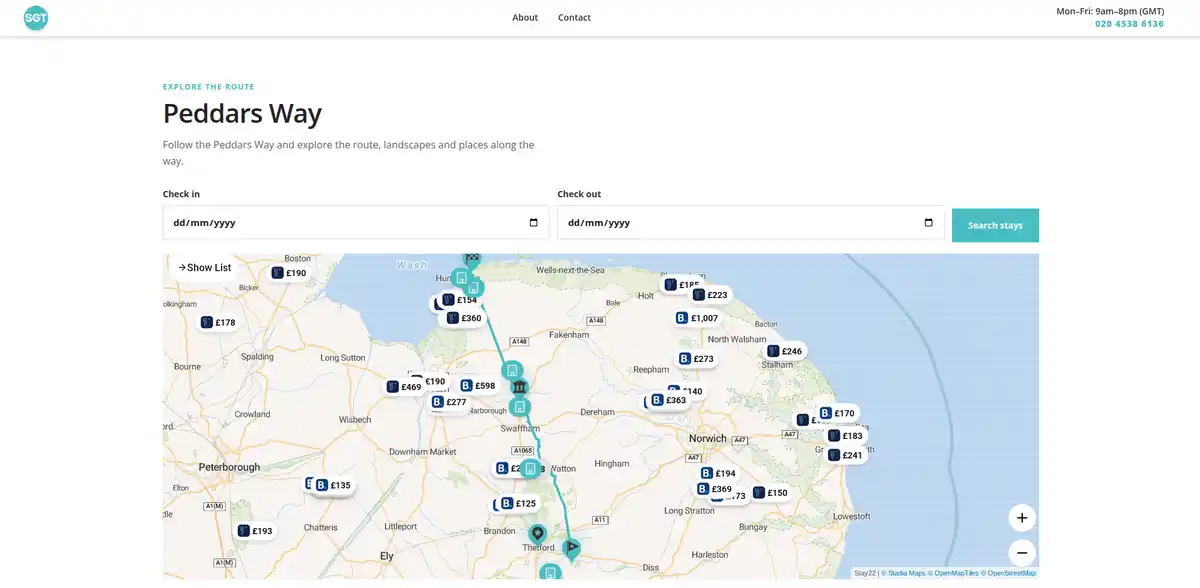Viewport: 1200px width, 588px height.
Task: Open the £150 stay marker
Action: (770, 492)
